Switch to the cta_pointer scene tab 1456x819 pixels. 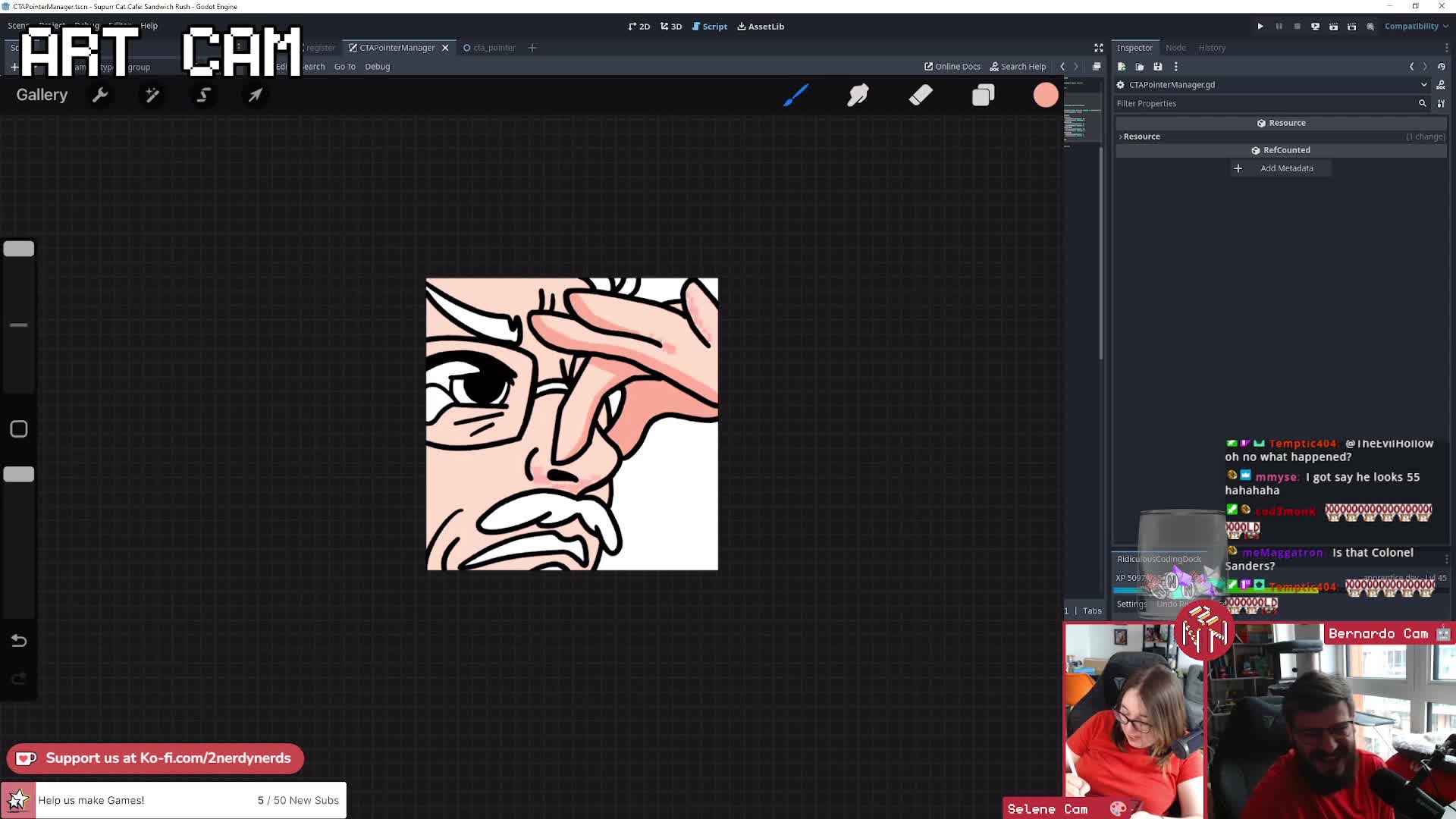(489, 48)
